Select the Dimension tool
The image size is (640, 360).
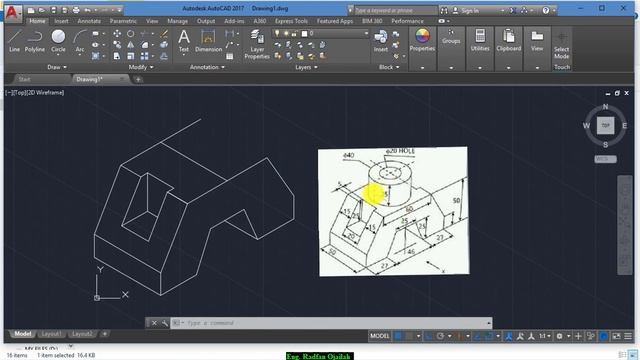coord(208,40)
